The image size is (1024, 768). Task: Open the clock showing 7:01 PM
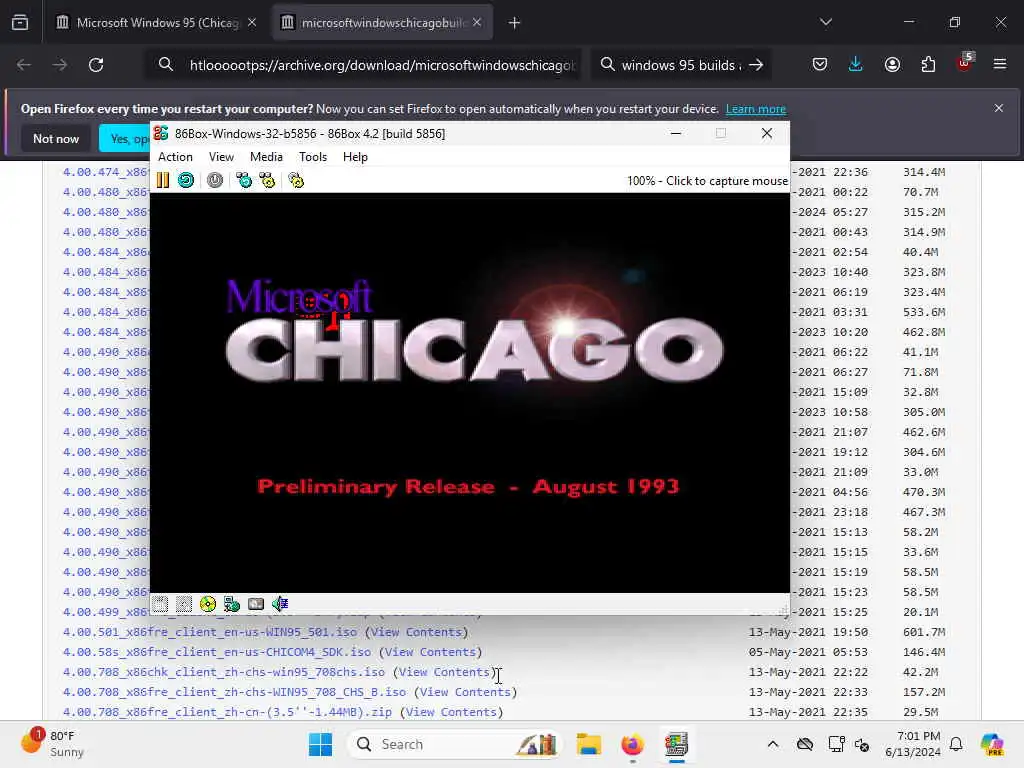[913, 744]
